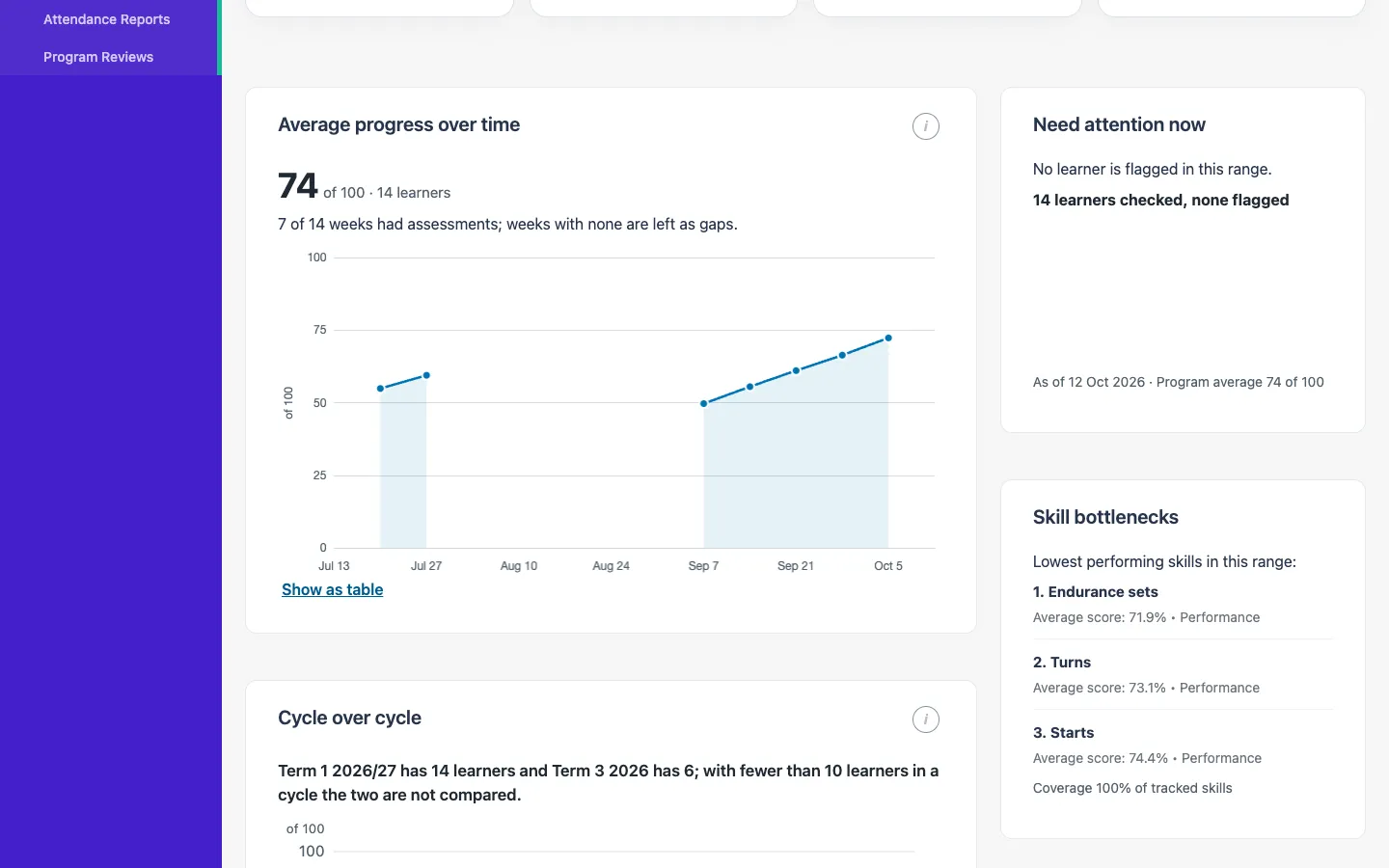1389x868 pixels.
Task: Click the Aug 24 axis label
Action: coord(611,566)
